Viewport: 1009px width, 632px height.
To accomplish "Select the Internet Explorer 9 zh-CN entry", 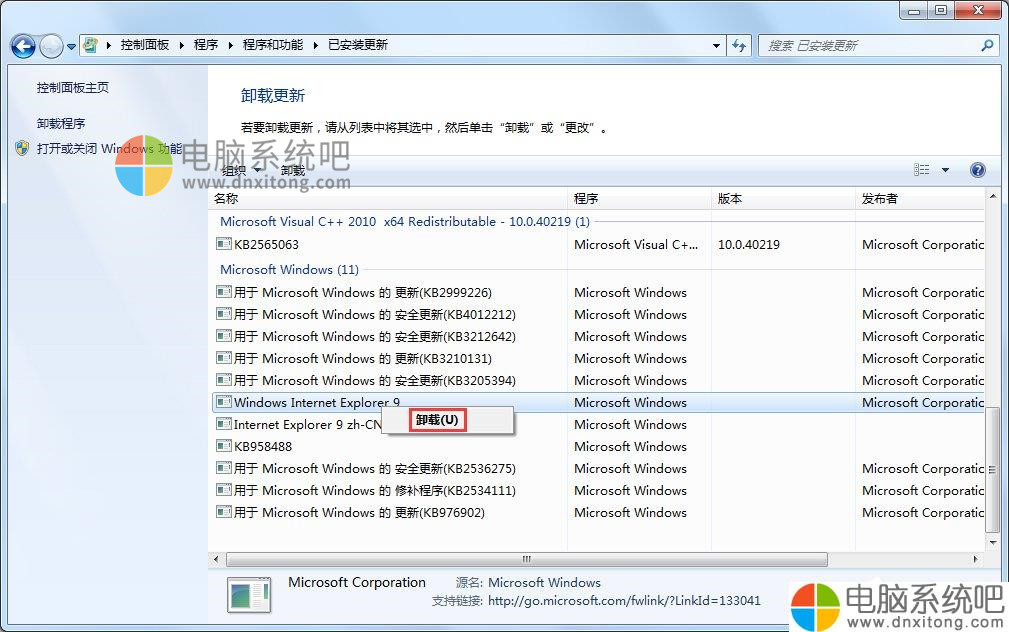I will (308, 425).
